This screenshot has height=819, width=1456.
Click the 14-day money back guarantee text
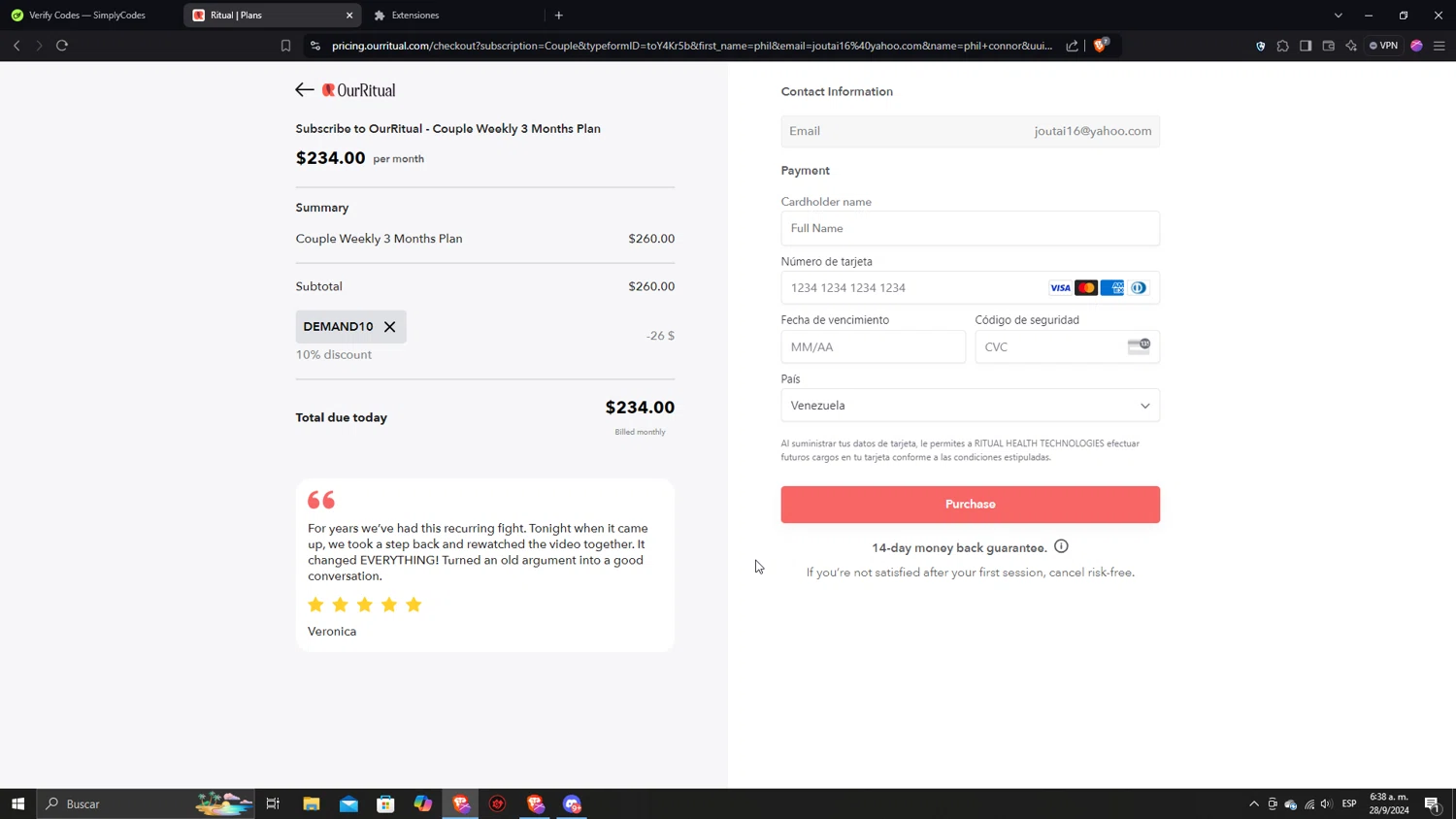(x=959, y=548)
